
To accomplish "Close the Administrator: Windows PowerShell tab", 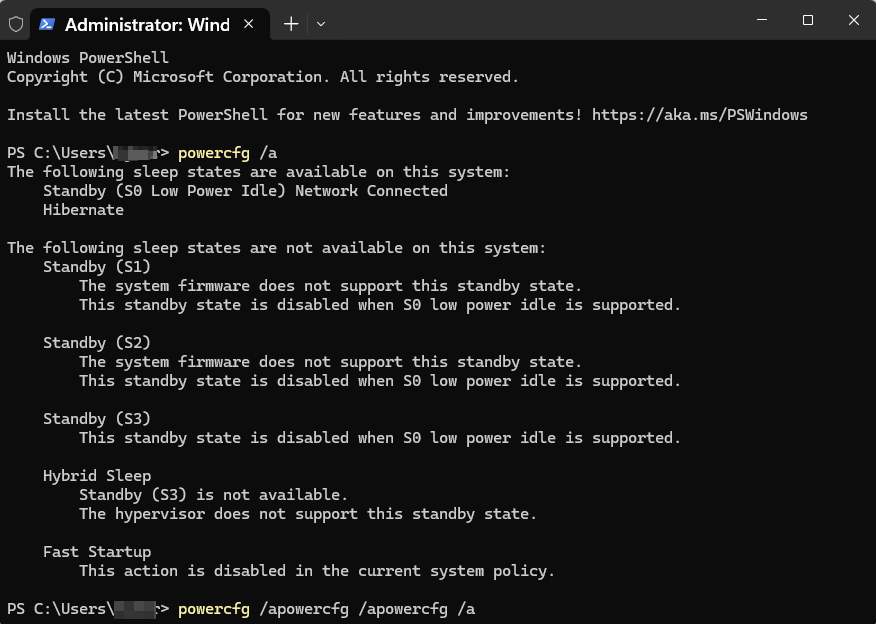I will 248,24.
